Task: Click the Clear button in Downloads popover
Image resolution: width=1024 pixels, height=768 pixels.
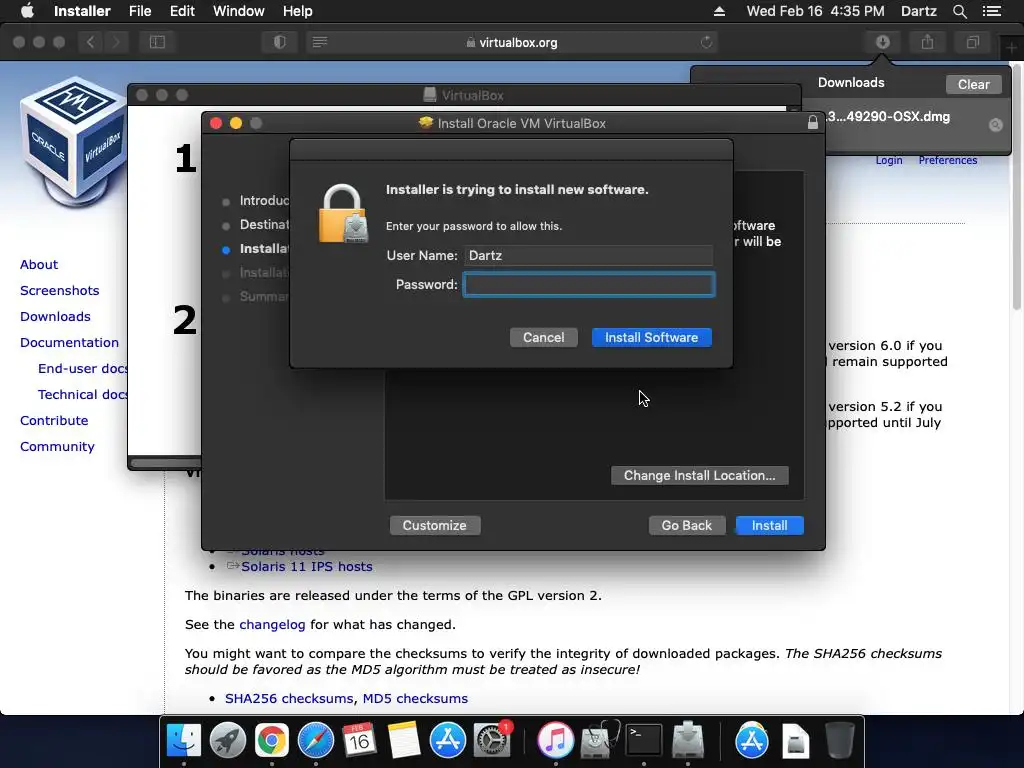Action: [x=973, y=84]
